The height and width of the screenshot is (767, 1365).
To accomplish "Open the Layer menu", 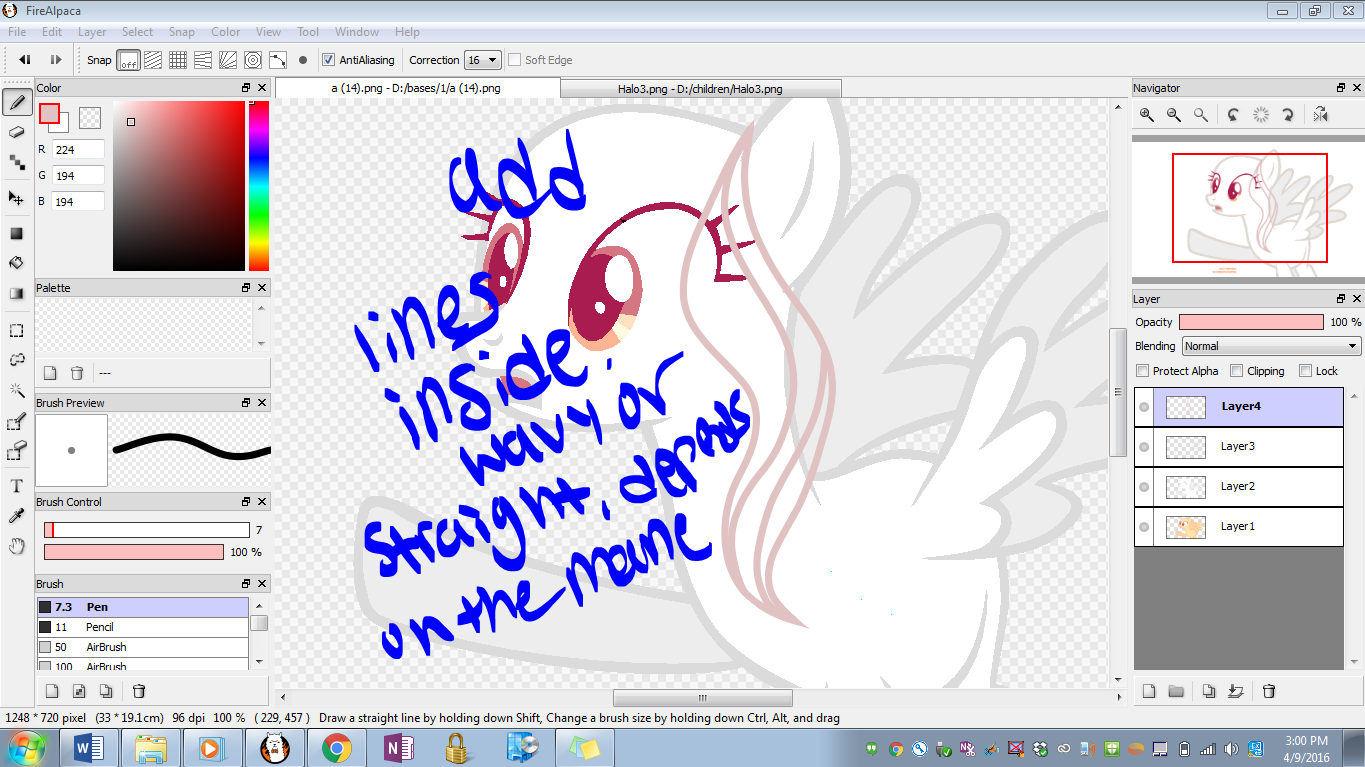I will 92,32.
